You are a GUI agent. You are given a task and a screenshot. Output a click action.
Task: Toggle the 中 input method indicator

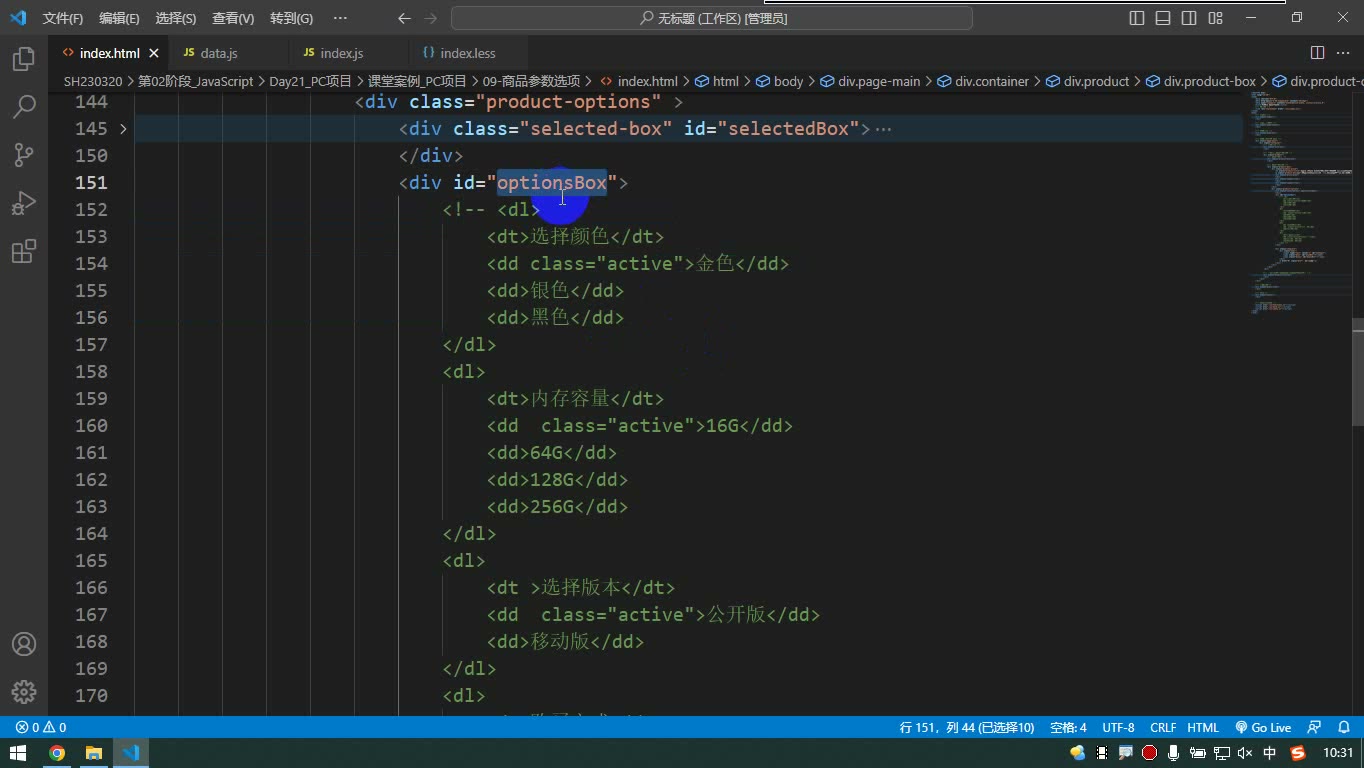tap(1270, 753)
